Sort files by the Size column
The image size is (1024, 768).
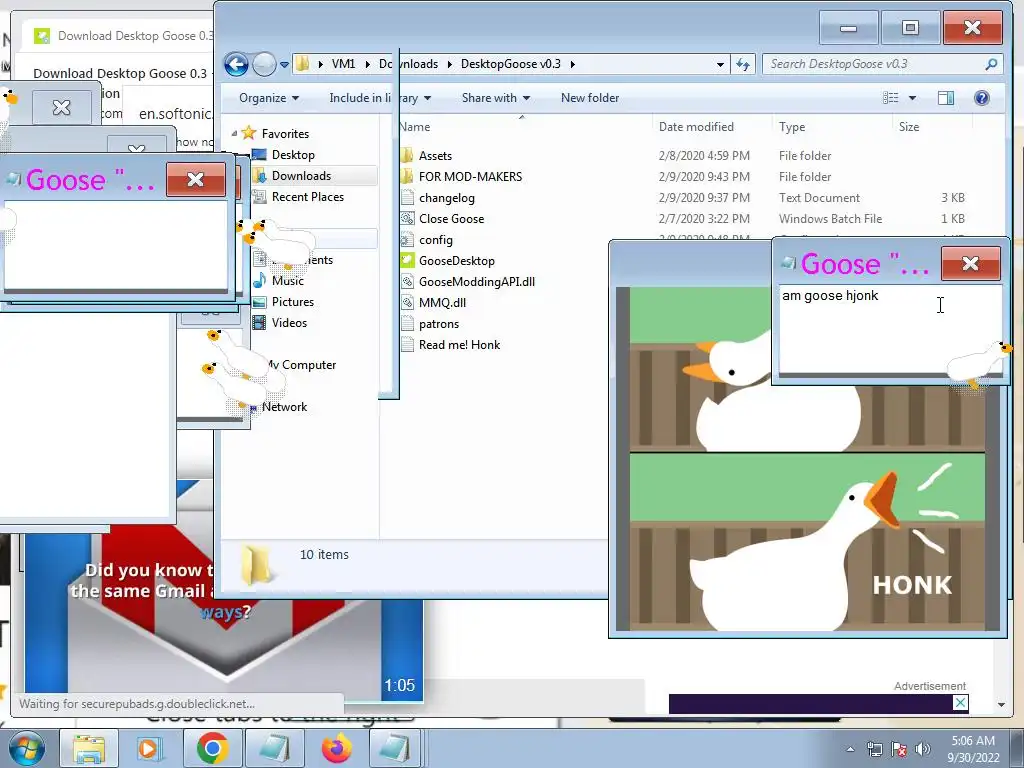[908, 127]
